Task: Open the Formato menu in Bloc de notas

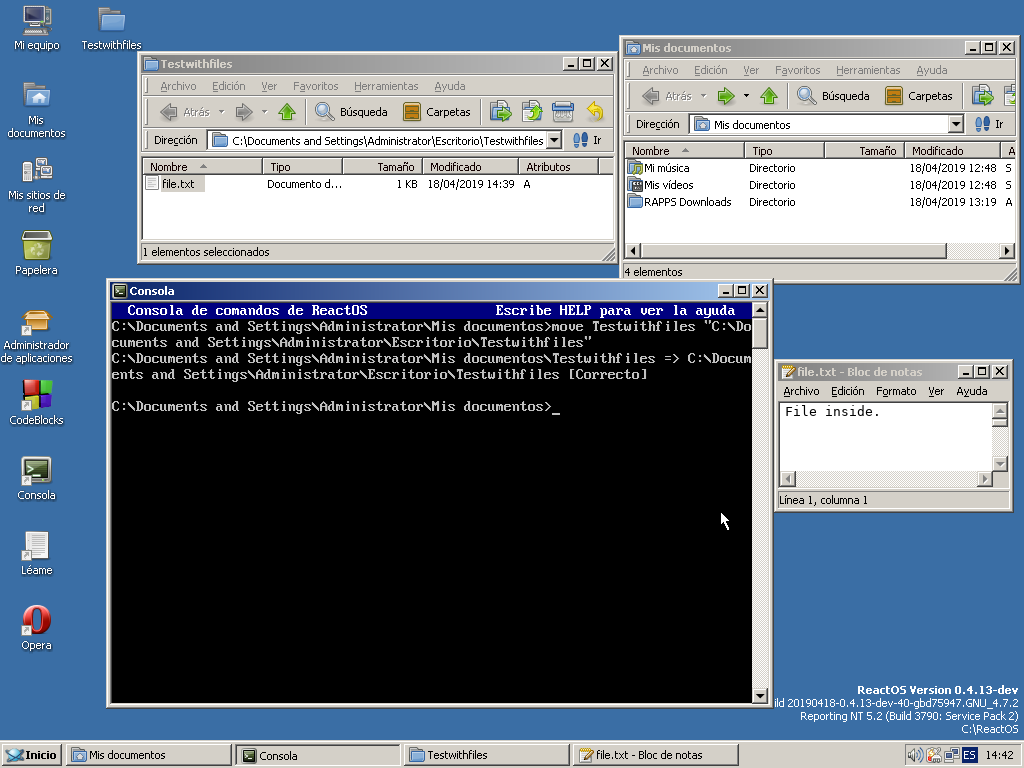Action: 896,391
